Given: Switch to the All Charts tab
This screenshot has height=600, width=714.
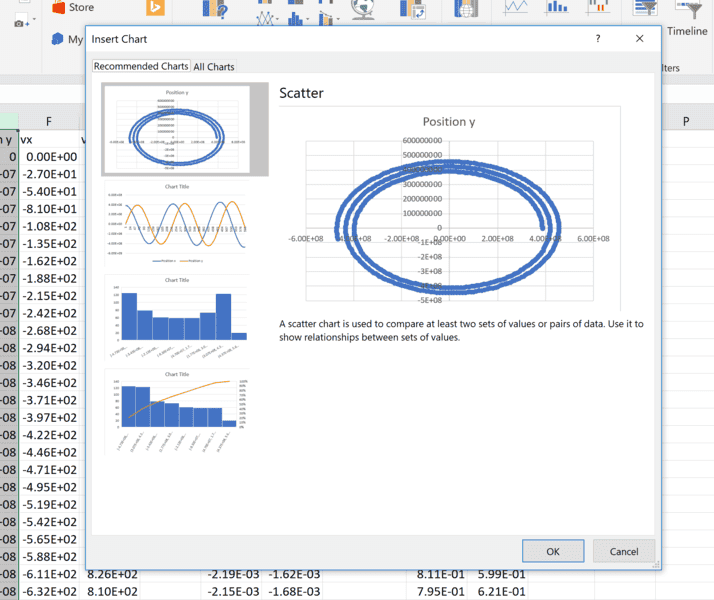Looking at the screenshot, I should (x=214, y=66).
